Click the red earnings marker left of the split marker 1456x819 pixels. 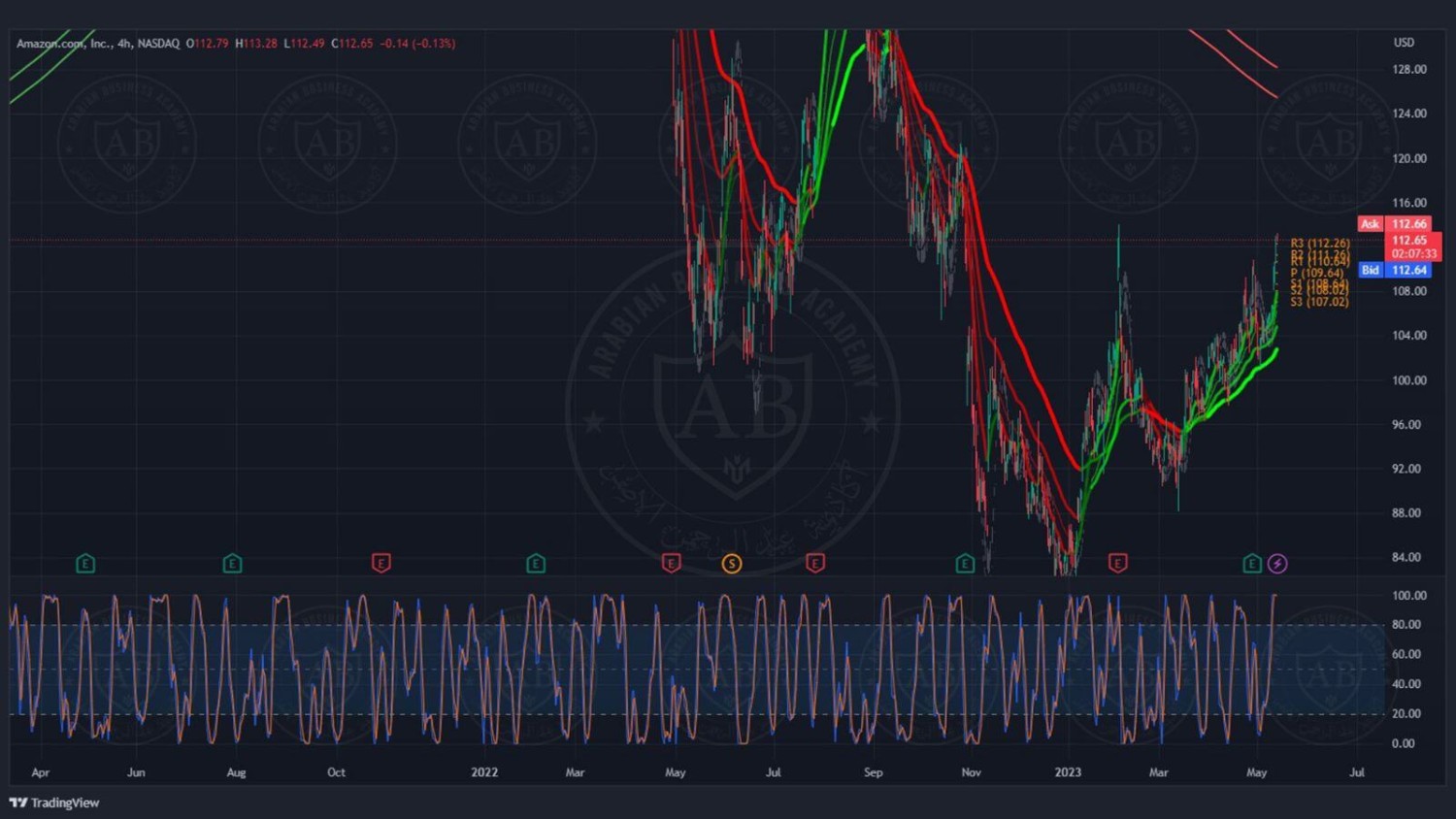(671, 563)
